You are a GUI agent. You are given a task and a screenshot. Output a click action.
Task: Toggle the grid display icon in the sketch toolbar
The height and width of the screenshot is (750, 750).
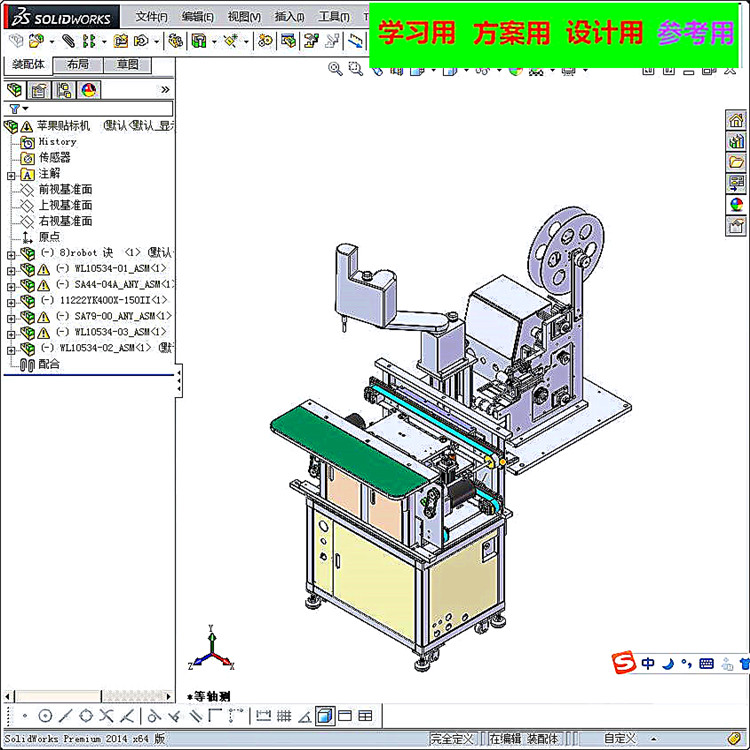click(x=284, y=716)
